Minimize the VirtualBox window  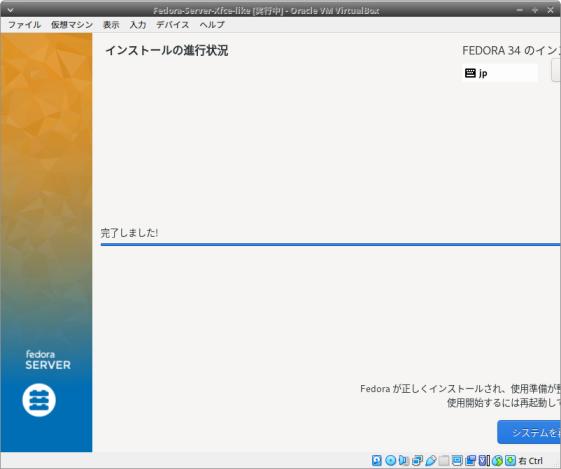pos(520,10)
